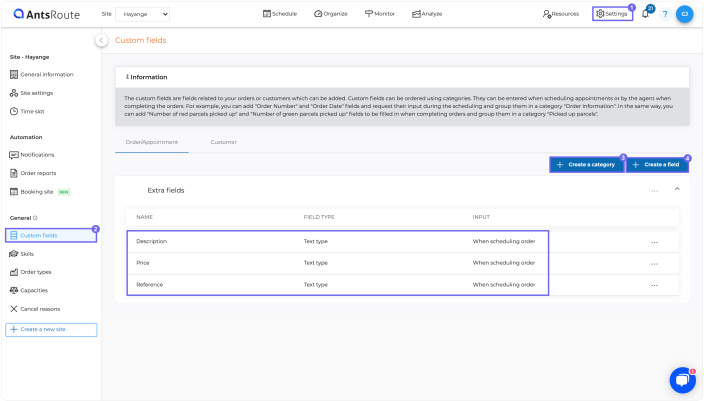
Task: Select the Order/Appointment tab
Action: coord(151,142)
